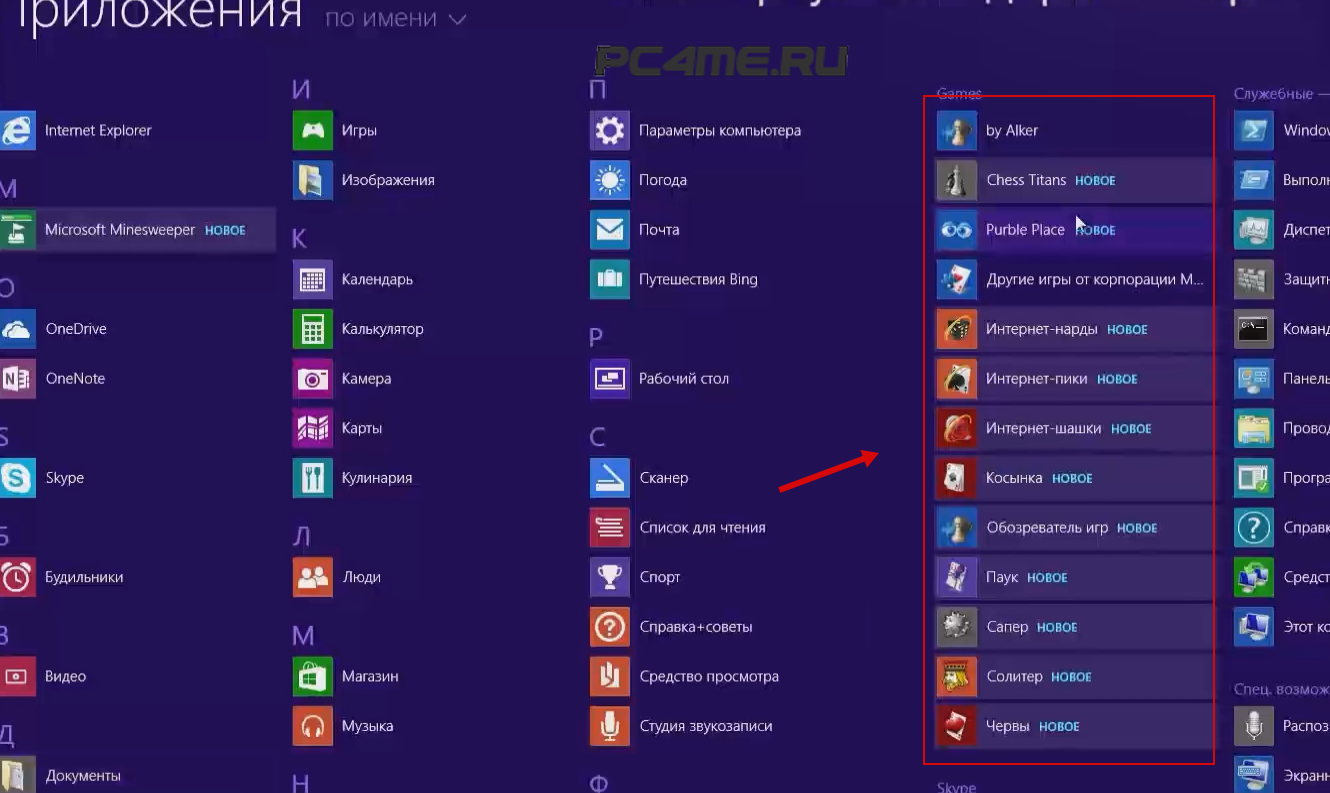Screen dimensions: 1330x793
Task: Open Список для чтения icon
Action: tap(610, 527)
